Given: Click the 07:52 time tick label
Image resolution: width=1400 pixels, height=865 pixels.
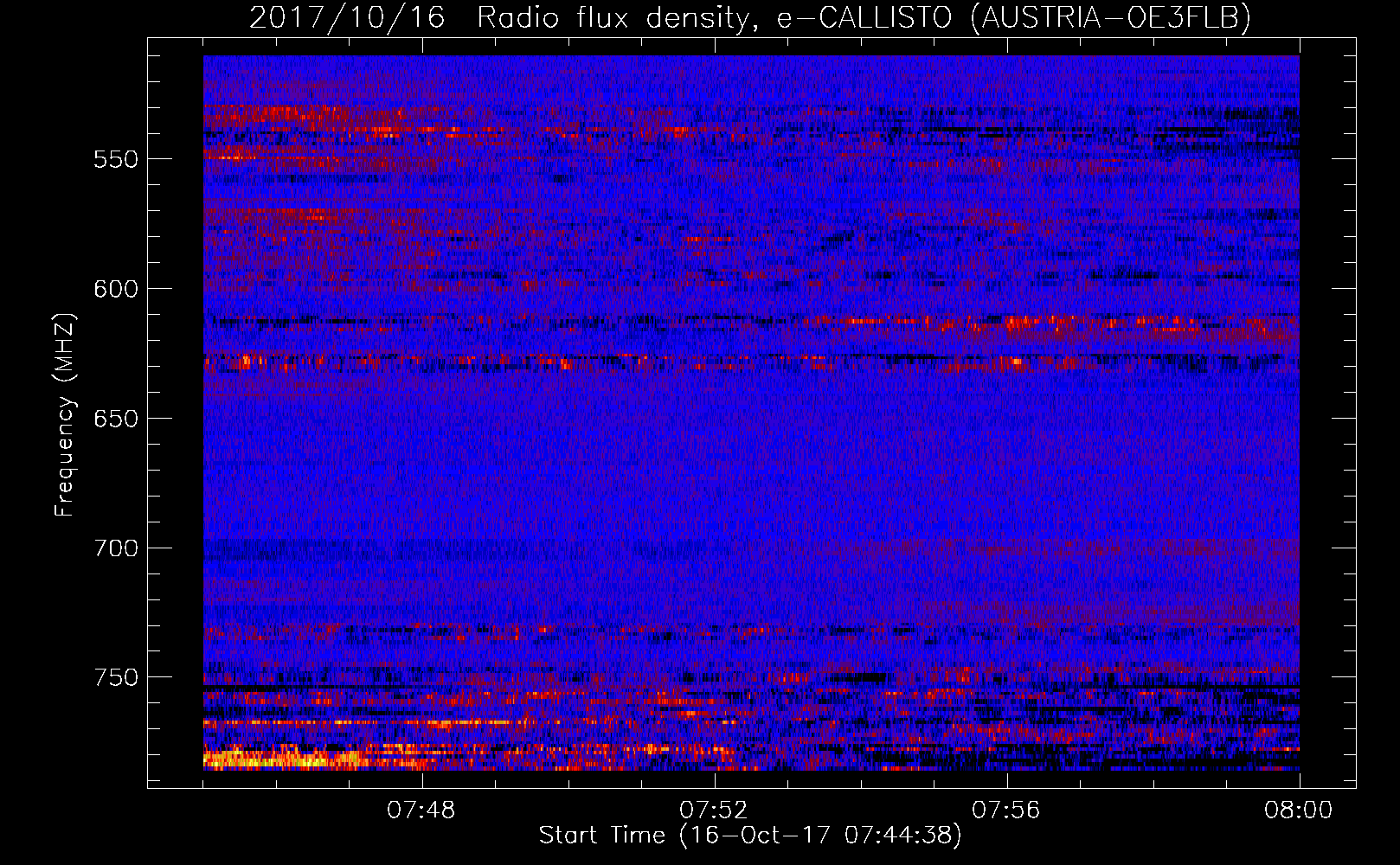Looking at the screenshot, I should [x=714, y=811].
